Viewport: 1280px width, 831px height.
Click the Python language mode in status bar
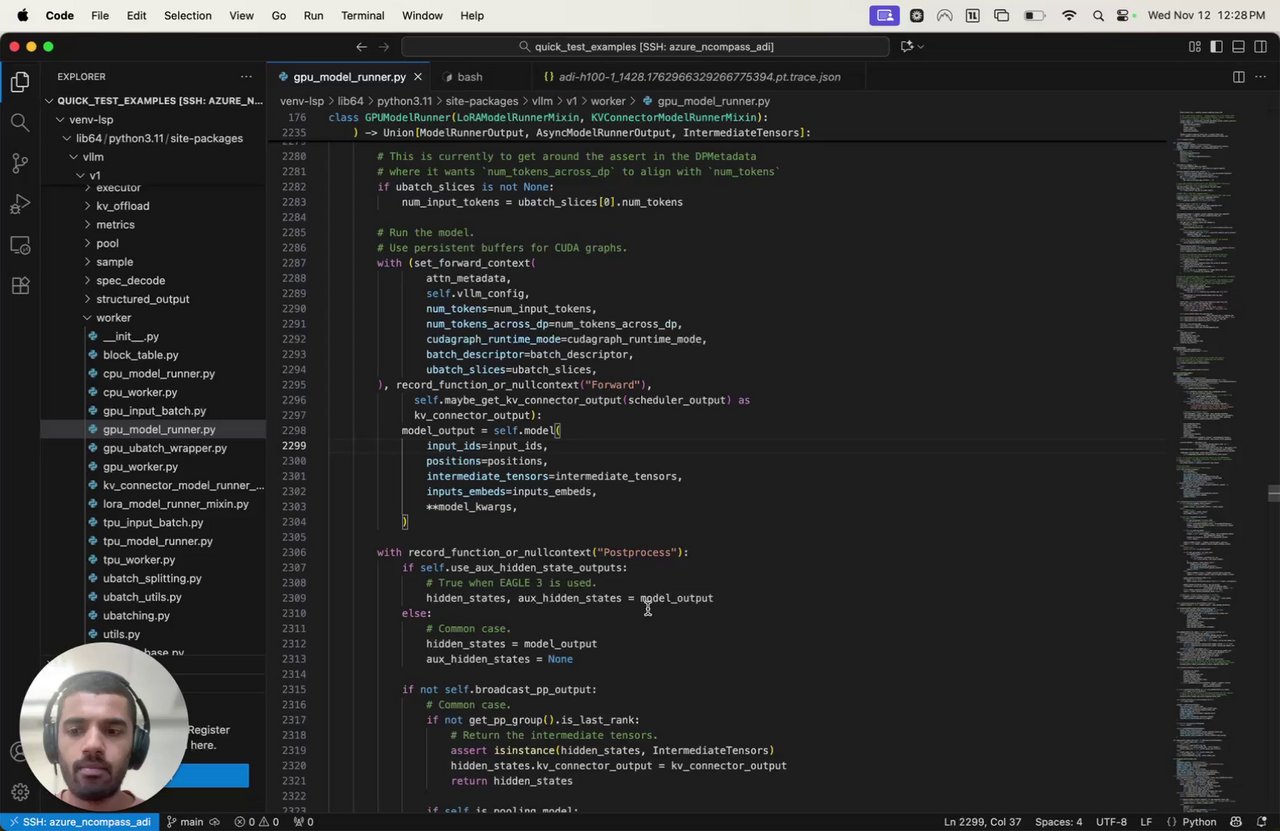[x=1199, y=822]
